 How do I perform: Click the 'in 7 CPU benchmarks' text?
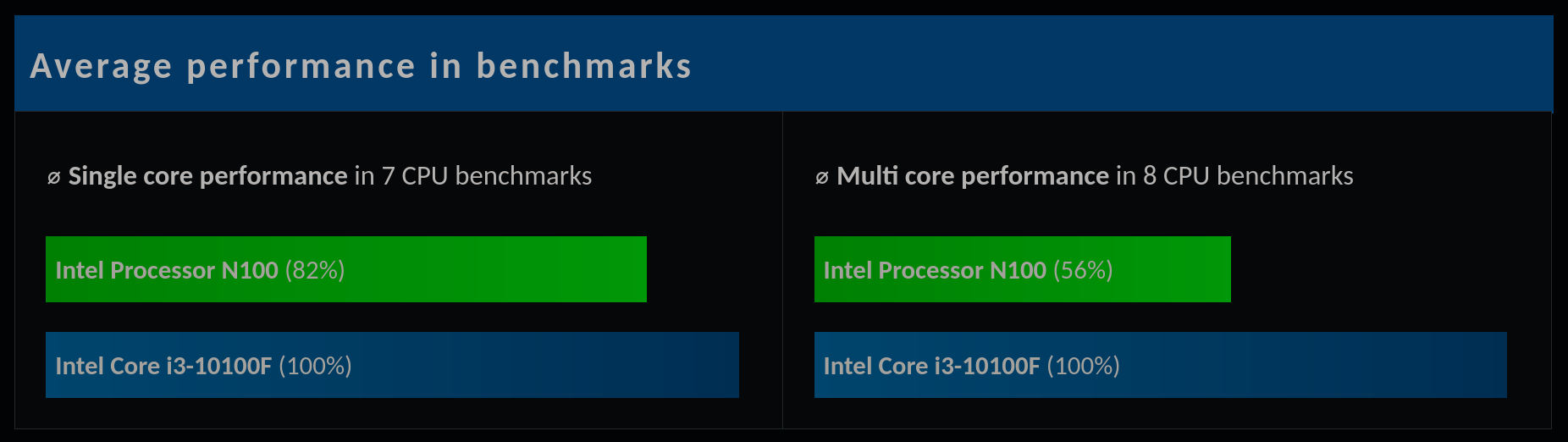473,176
